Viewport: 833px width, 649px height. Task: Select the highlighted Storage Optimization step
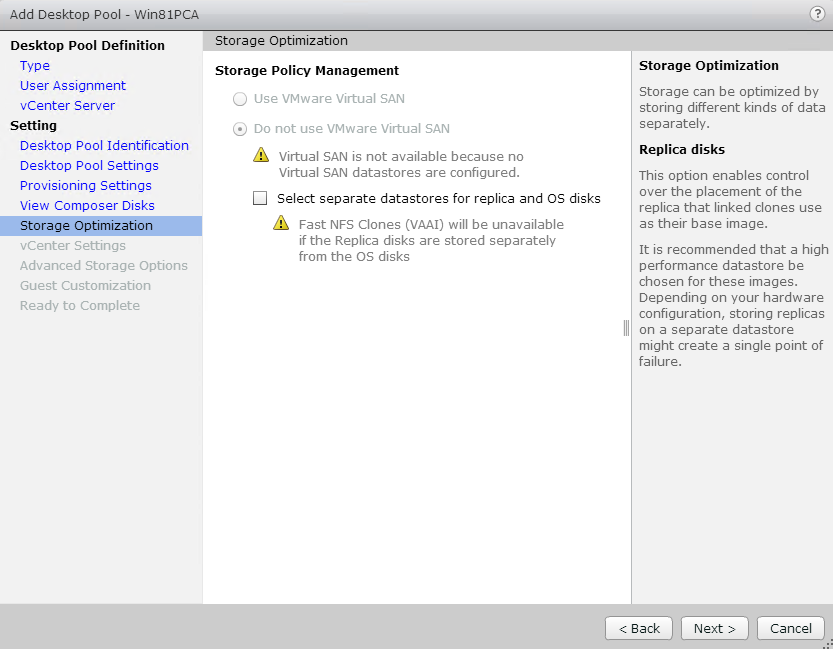click(101, 226)
